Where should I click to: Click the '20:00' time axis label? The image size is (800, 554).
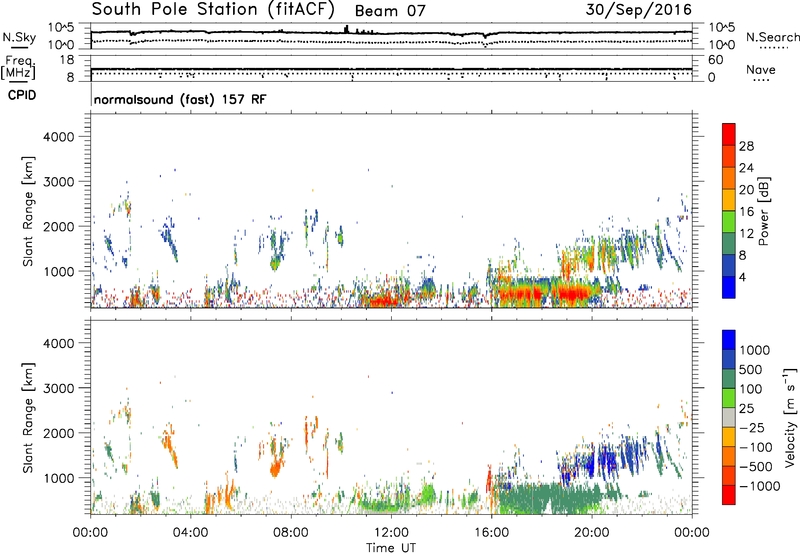[591, 533]
